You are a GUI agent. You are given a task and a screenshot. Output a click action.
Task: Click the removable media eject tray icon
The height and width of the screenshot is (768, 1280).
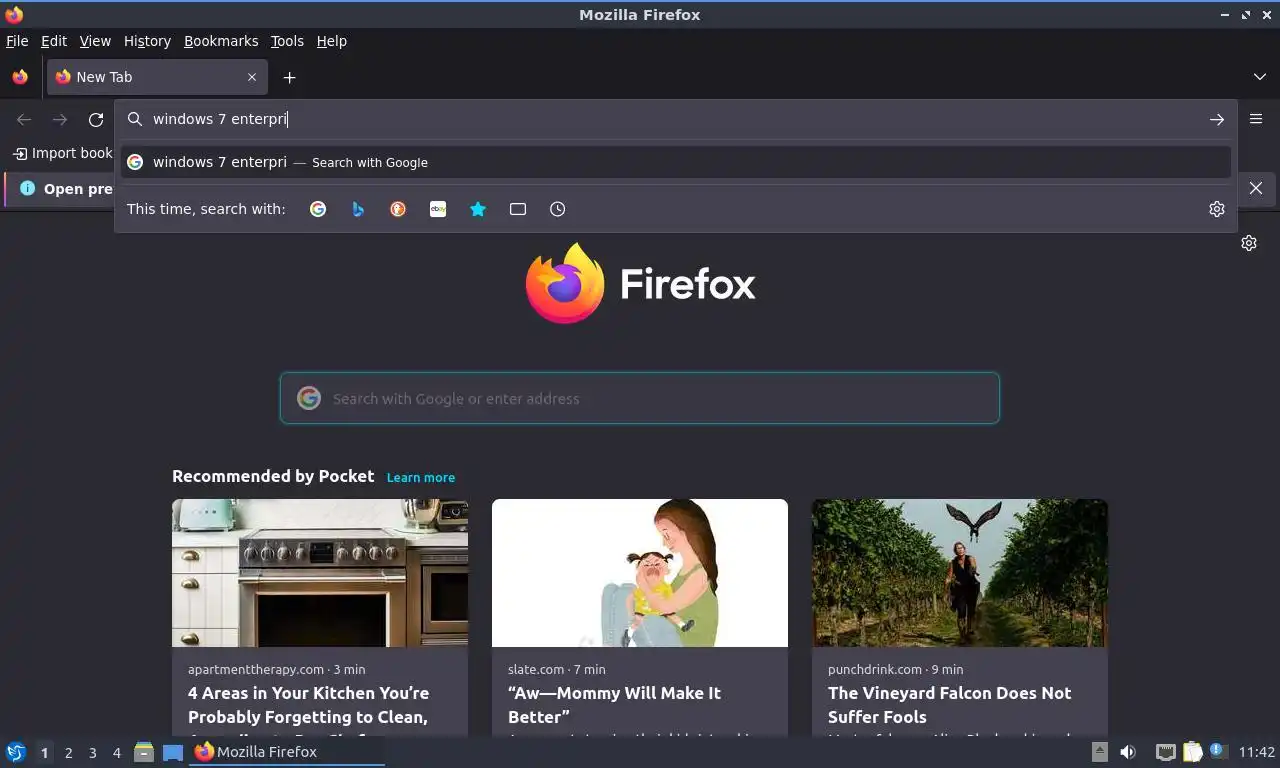(x=1099, y=752)
